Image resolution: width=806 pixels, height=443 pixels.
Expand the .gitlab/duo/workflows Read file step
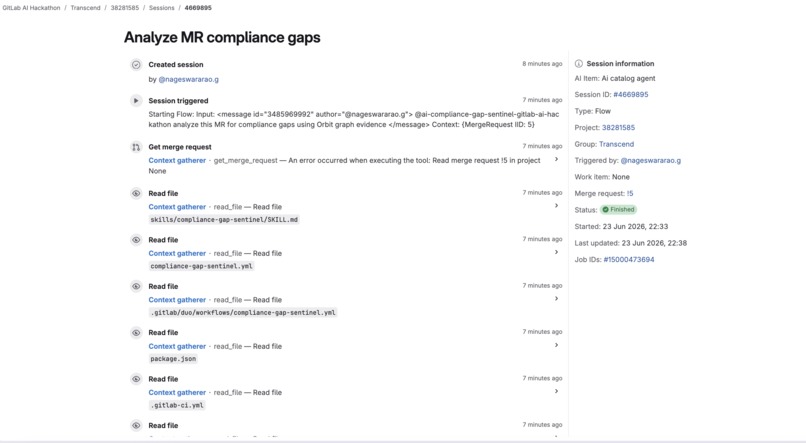click(556, 299)
